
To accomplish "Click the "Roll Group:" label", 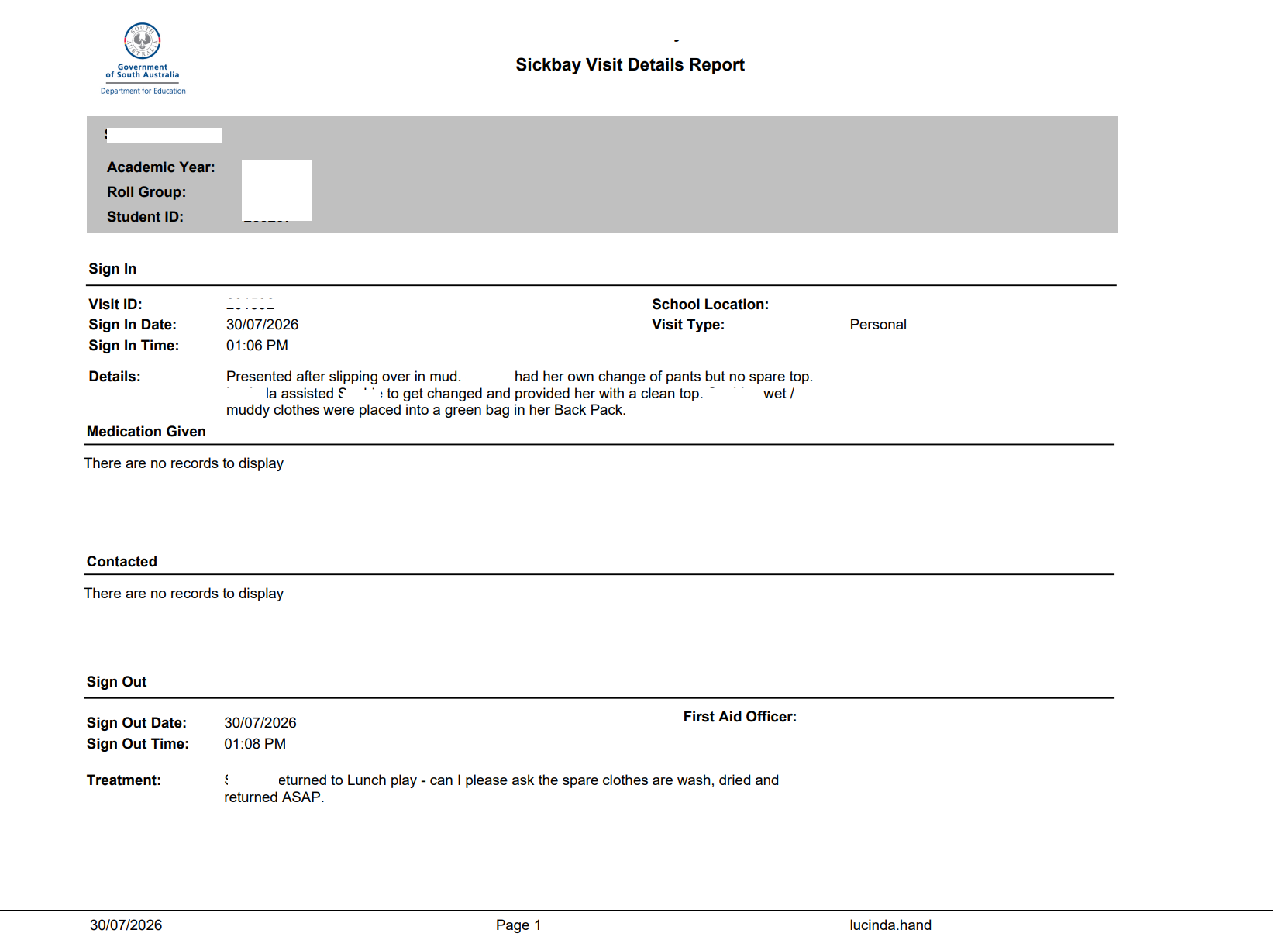I will pos(146,192).
